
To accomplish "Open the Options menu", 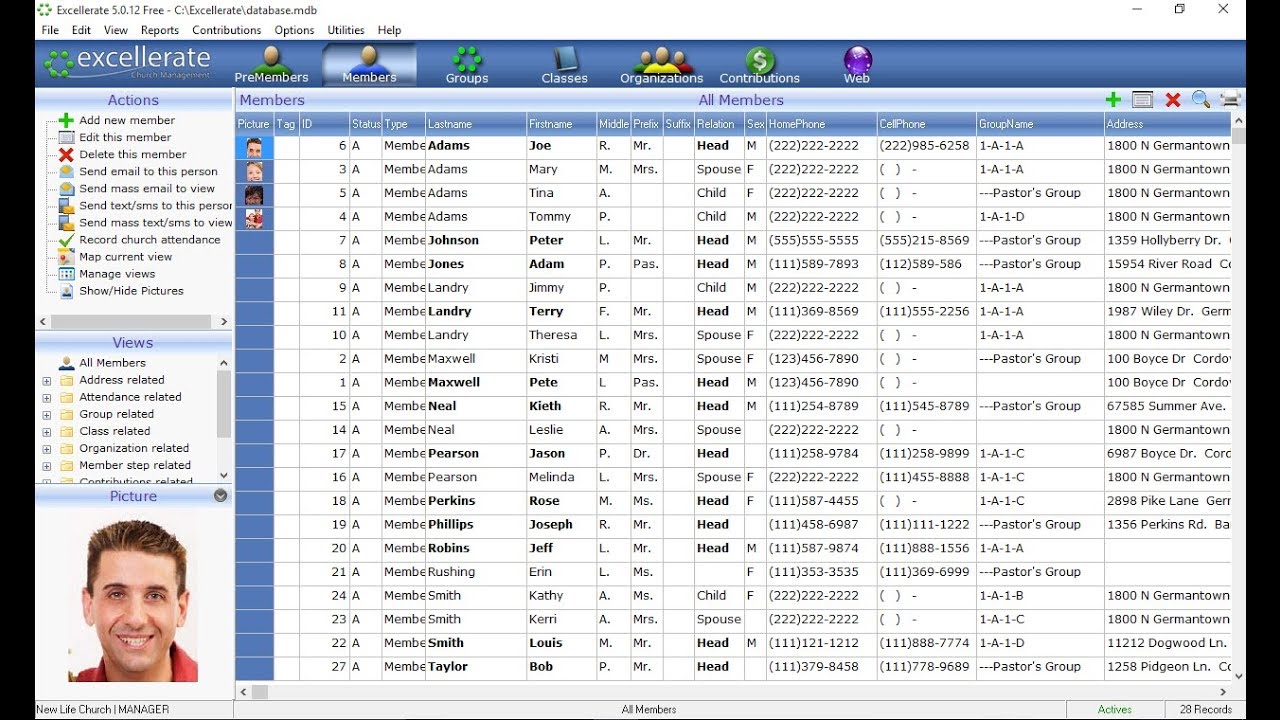I will tap(294, 30).
